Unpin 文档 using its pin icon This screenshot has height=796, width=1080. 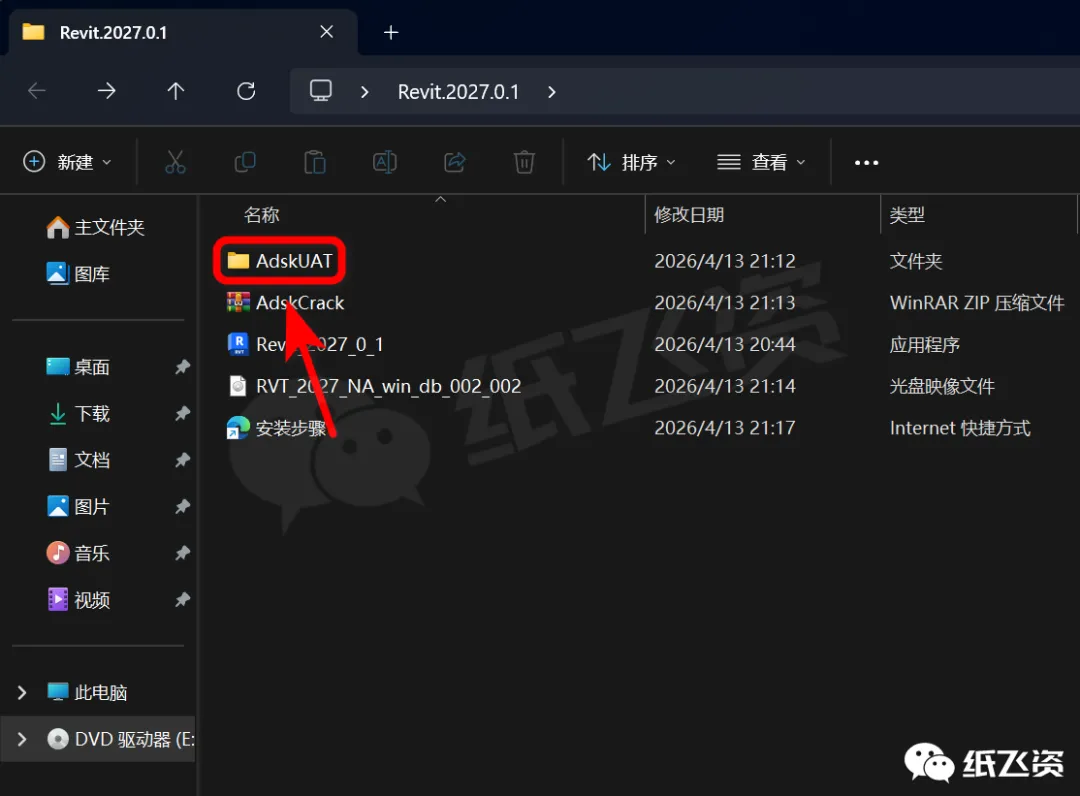182,459
